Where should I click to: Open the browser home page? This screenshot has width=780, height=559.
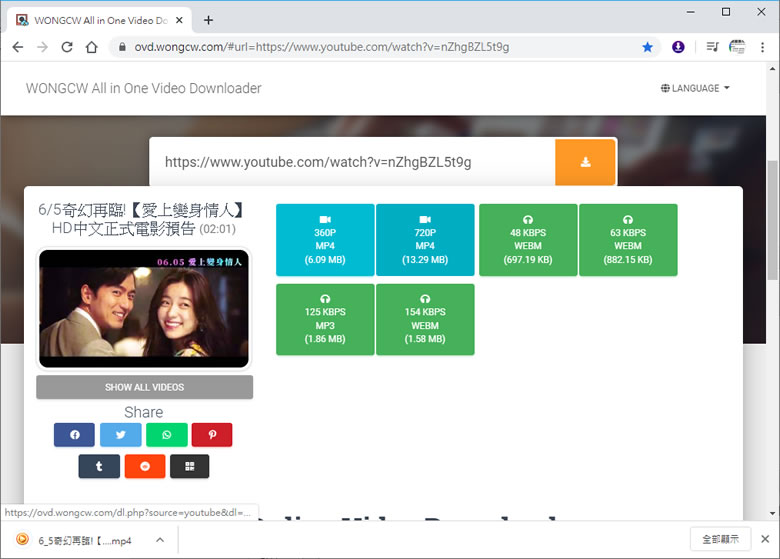click(92, 47)
